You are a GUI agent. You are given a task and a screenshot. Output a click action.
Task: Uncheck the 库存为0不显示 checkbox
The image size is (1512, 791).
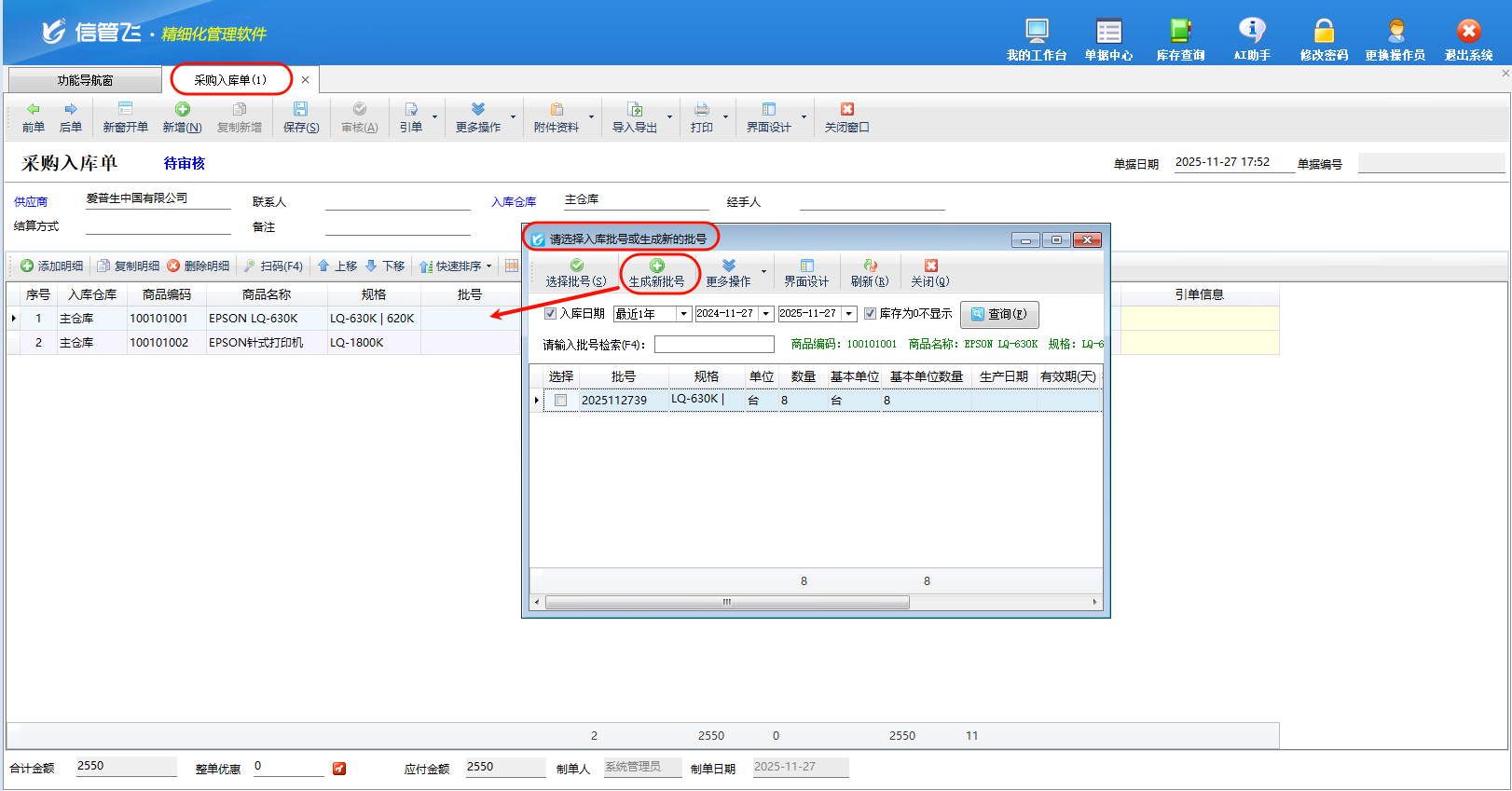(870, 314)
